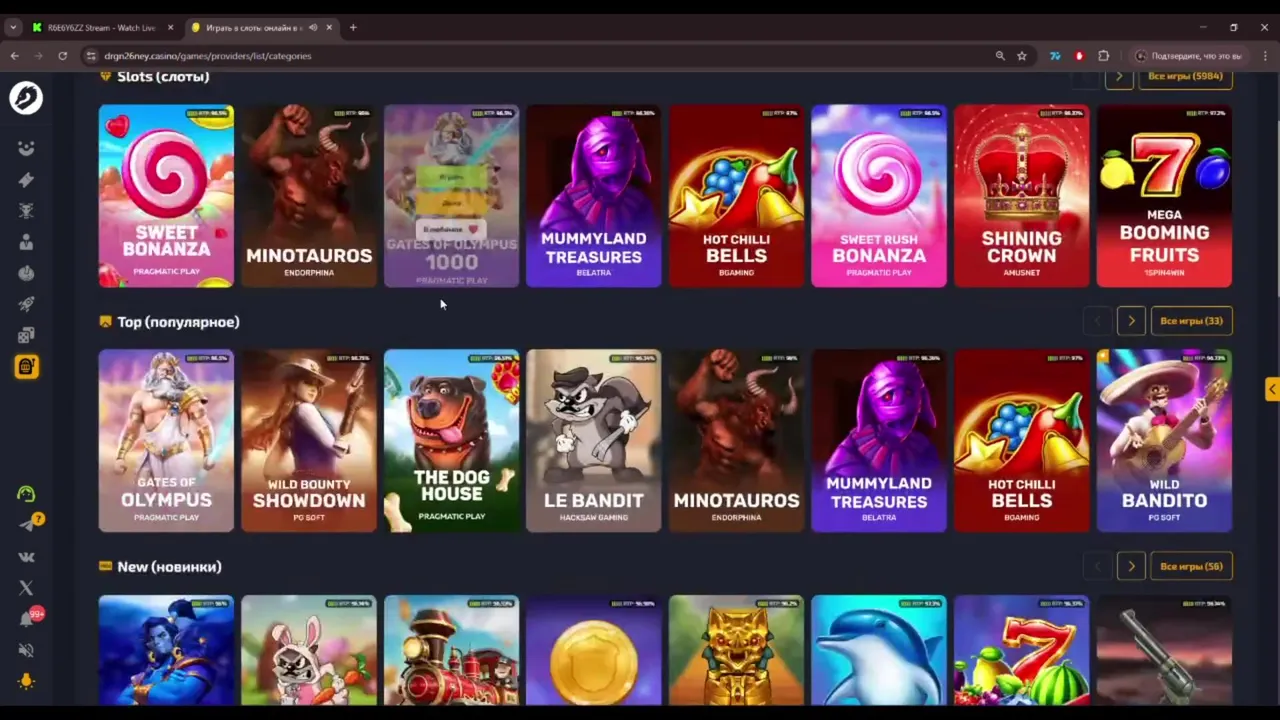Open Sweet Bonanza slot thumbnail
This screenshot has height=720, width=1280.
click(x=166, y=196)
